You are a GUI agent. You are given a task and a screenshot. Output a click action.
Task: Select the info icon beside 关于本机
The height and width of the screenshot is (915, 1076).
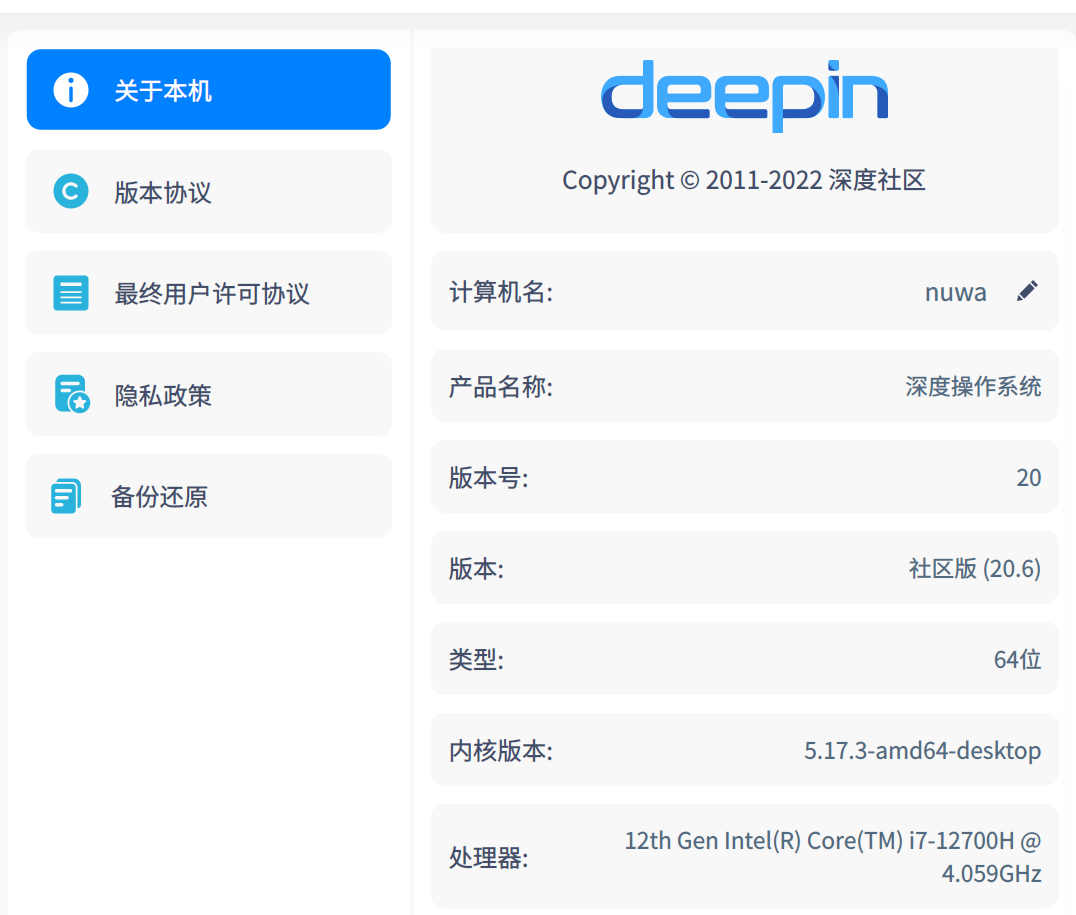(x=69, y=89)
